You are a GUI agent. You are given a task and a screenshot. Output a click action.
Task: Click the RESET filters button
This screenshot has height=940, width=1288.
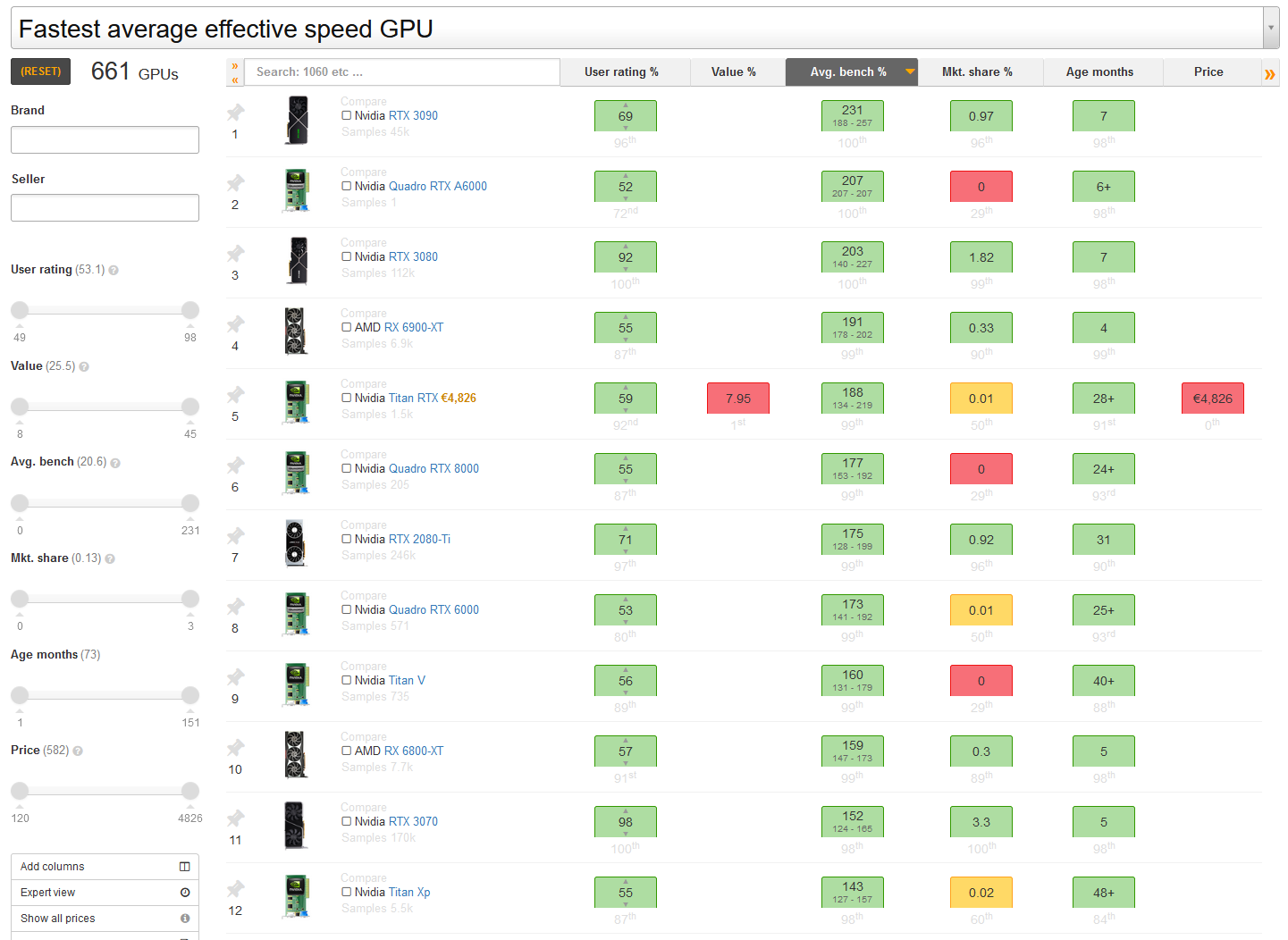tap(40, 71)
